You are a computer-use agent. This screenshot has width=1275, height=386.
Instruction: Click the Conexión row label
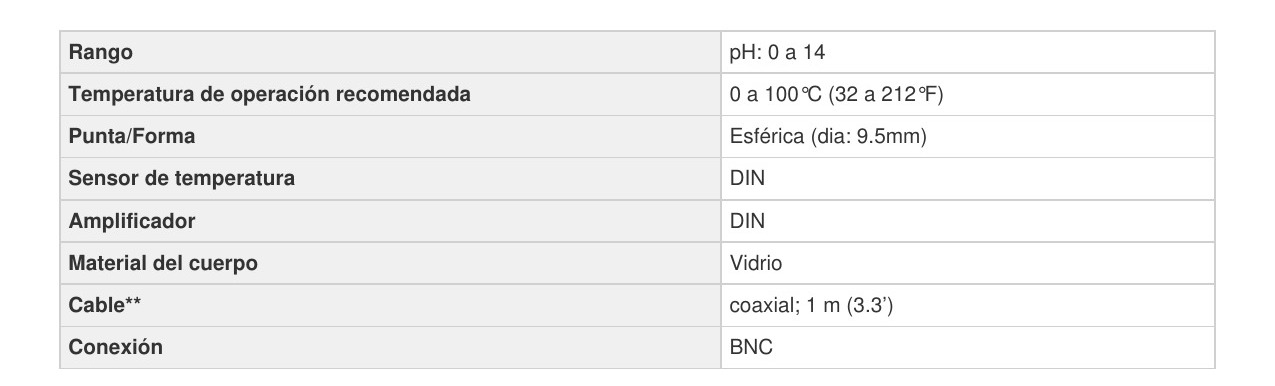click(x=115, y=348)
